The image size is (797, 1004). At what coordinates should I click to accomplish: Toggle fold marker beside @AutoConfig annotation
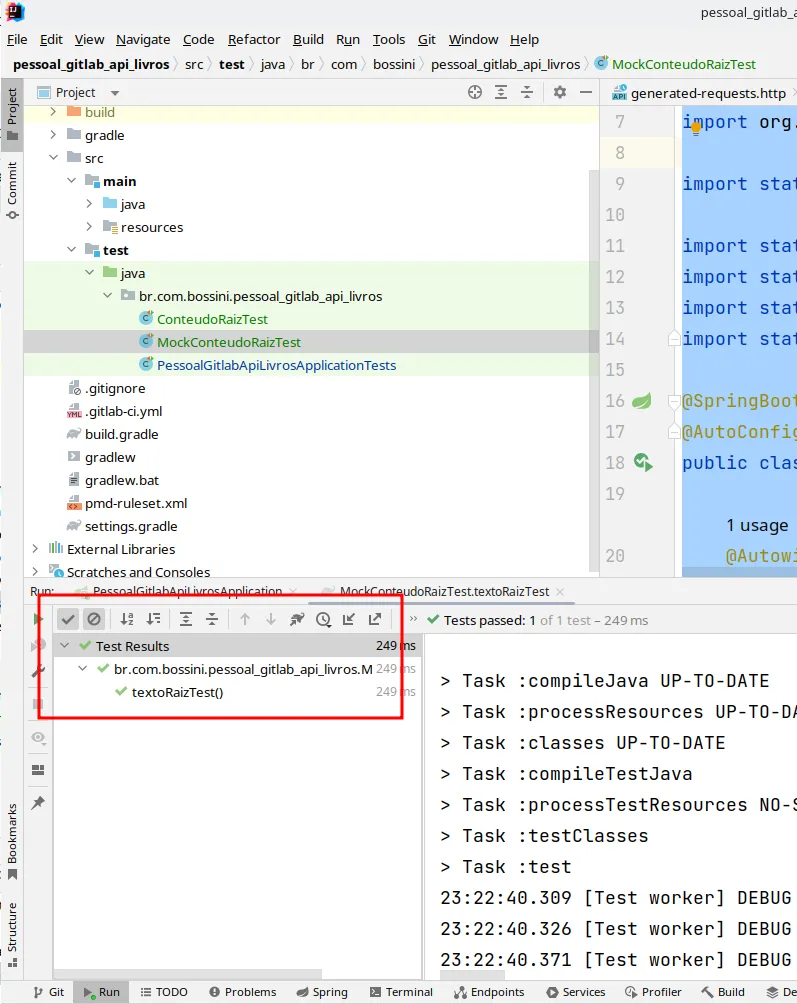(x=673, y=432)
